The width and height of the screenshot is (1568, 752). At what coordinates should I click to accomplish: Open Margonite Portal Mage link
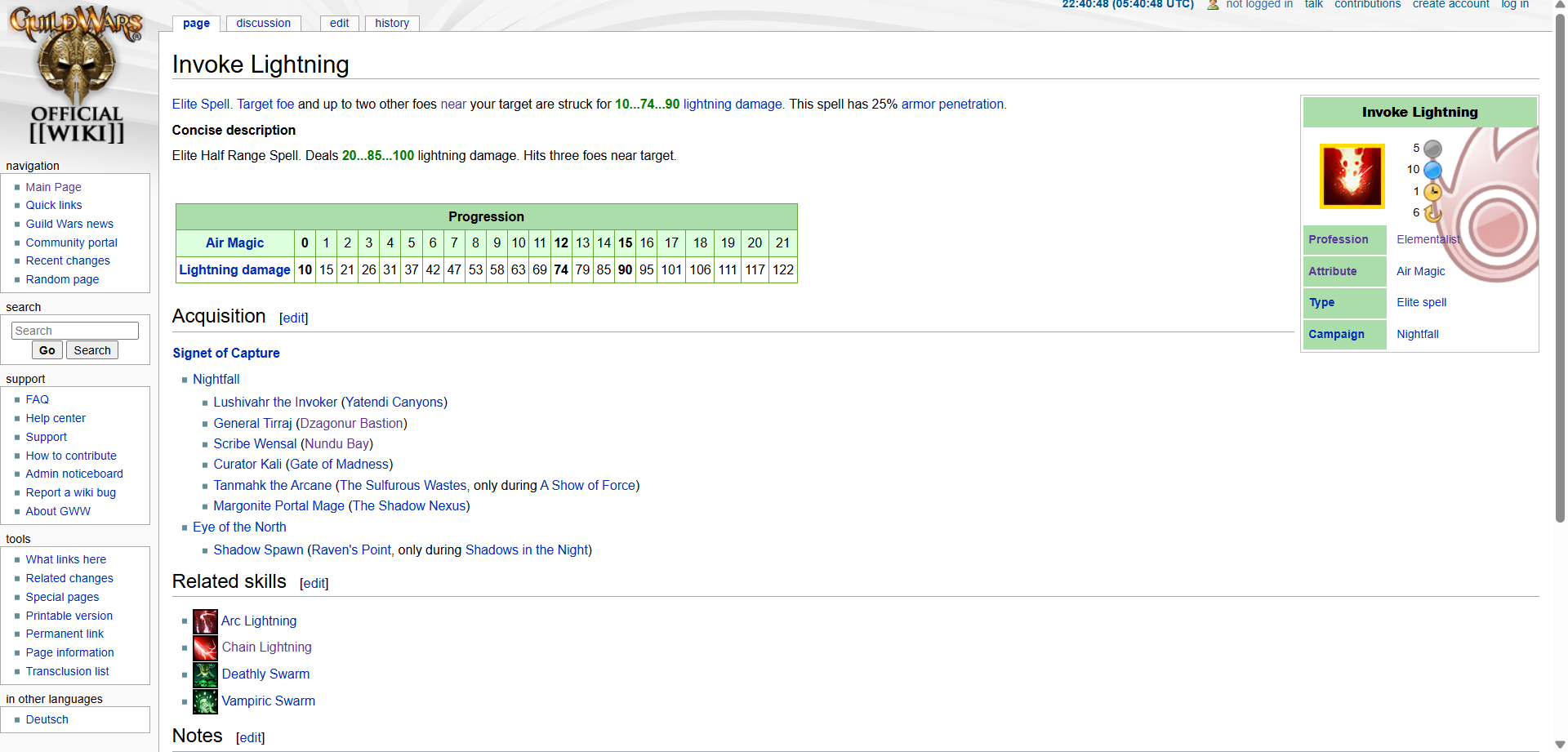point(279,505)
